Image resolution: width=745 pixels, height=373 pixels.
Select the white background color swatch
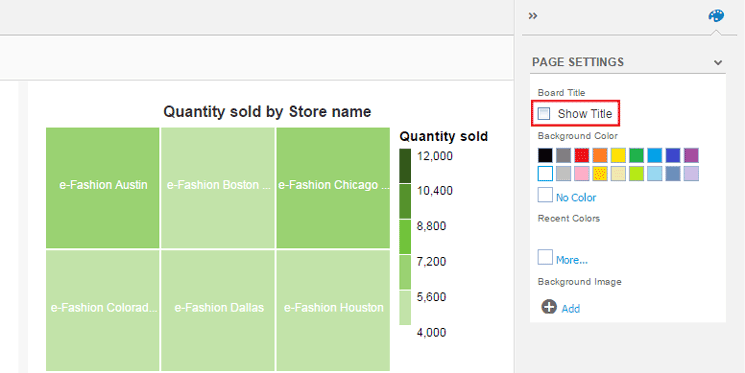coord(545,173)
